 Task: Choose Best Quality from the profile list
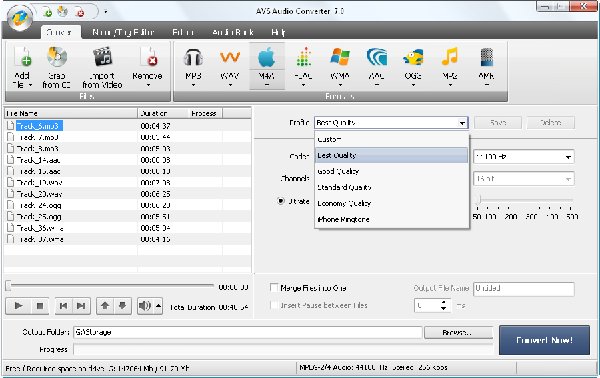(x=391, y=155)
